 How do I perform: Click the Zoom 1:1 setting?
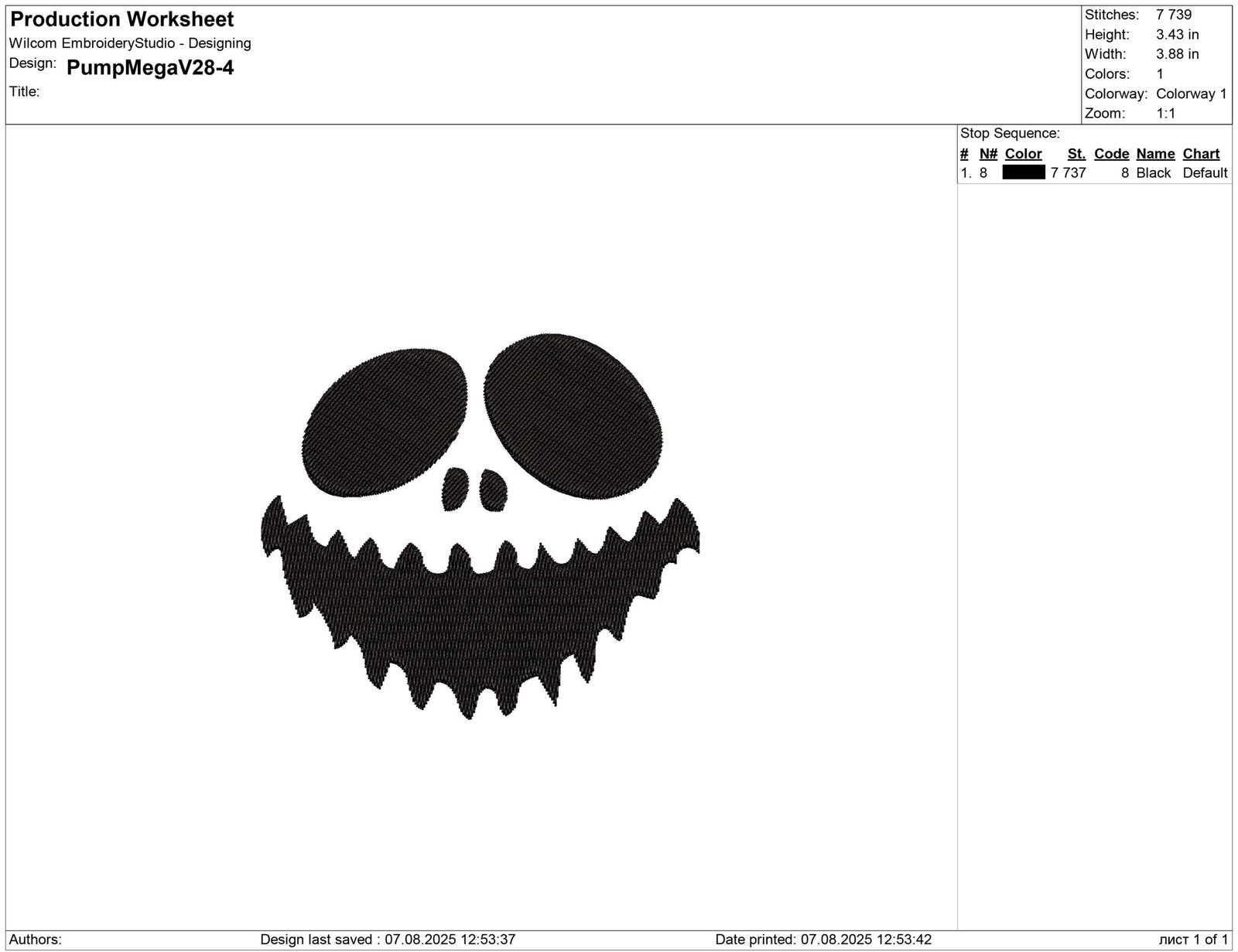[x=1164, y=113]
